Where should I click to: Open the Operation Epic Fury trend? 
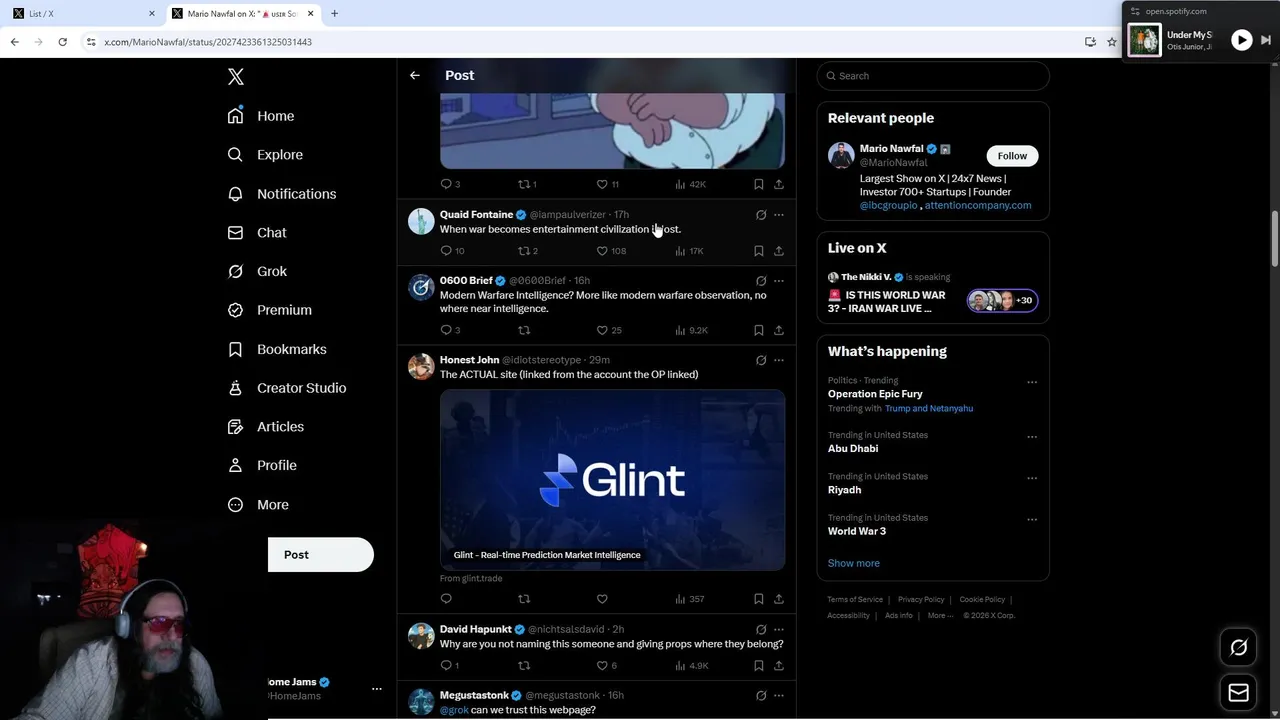tap(875, 394)
